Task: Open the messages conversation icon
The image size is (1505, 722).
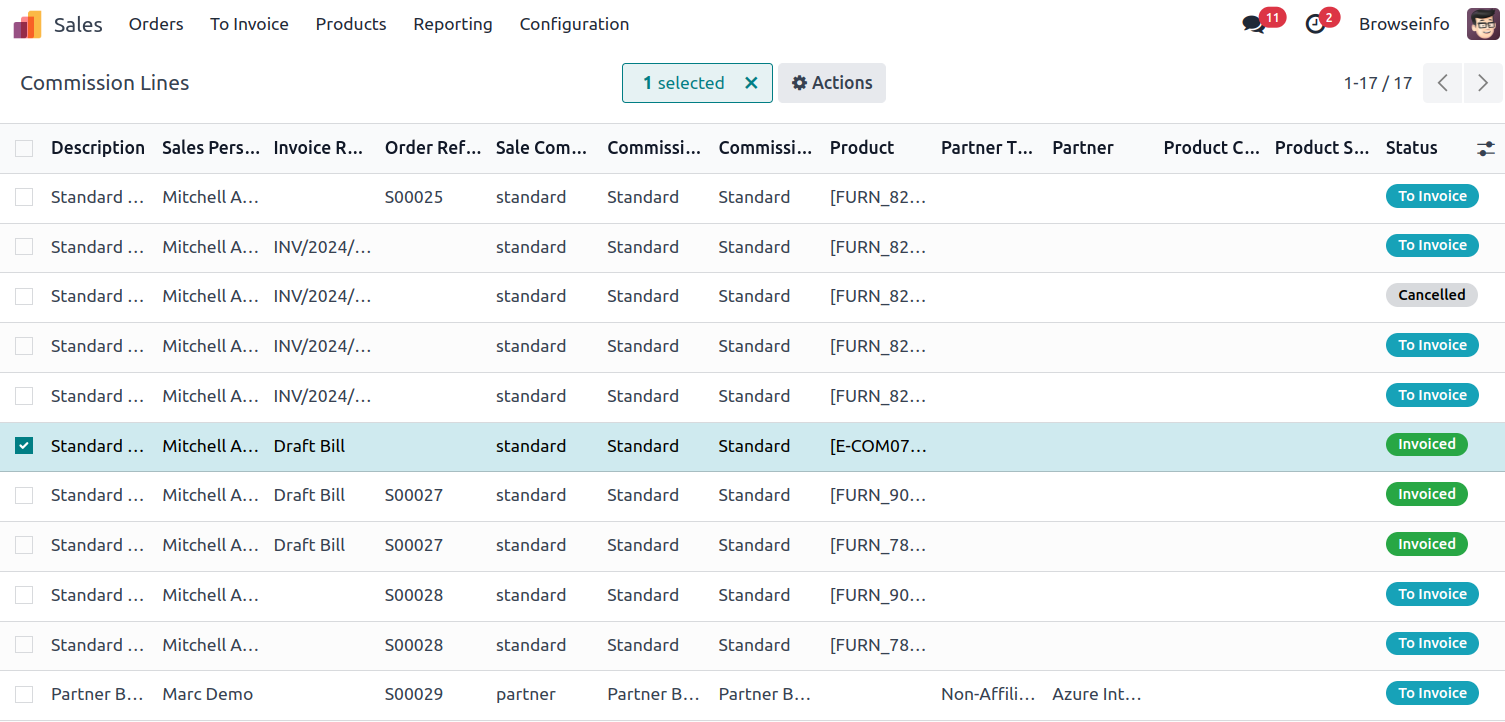Action: click(x=1253, y=24)
